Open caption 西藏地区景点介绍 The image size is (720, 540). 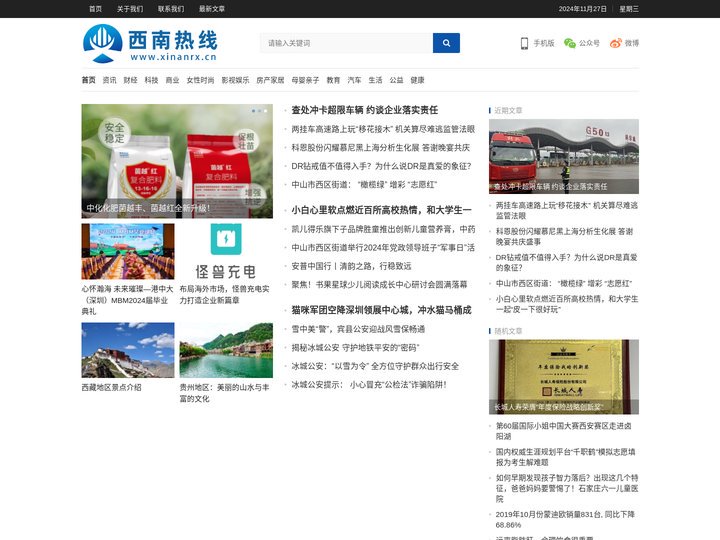pyautogui.click(x=112, y=388)
